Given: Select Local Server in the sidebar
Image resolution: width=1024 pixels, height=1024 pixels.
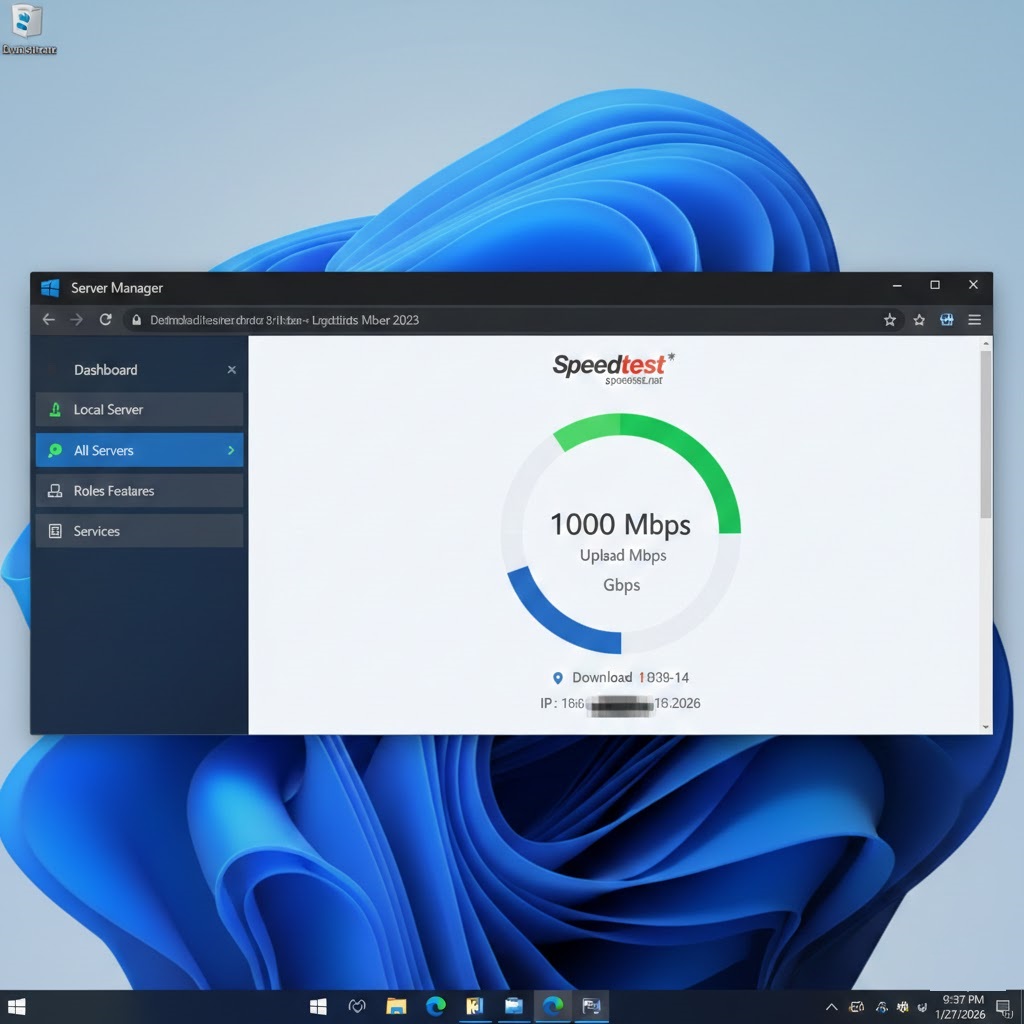Looking at the screenshot, I should point(139,409).
